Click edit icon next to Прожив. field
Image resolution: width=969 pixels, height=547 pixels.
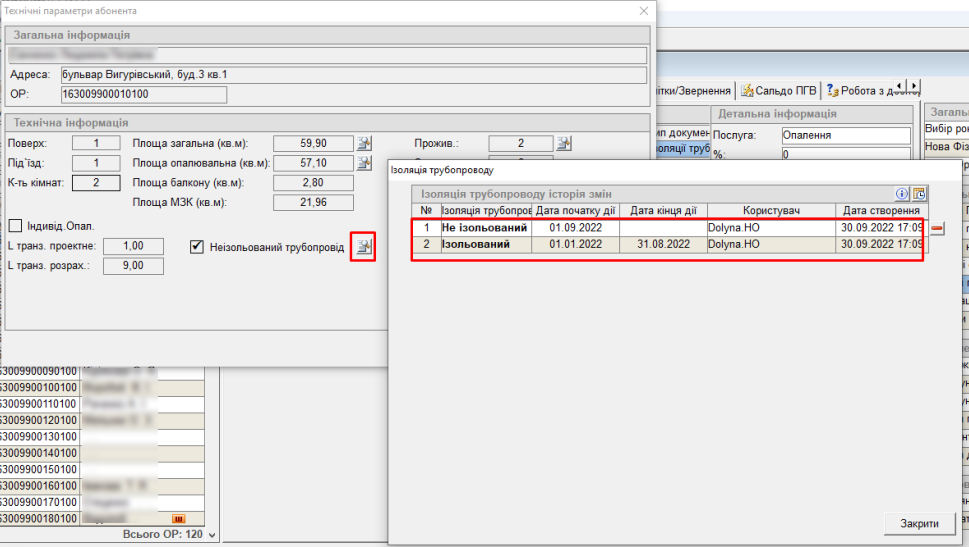click(x=564, y=143)
